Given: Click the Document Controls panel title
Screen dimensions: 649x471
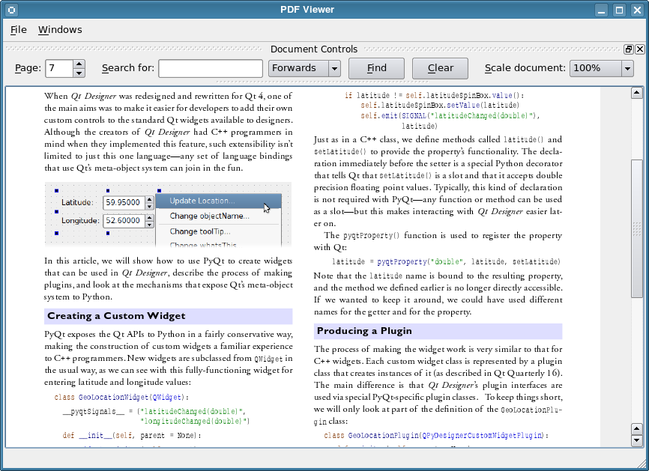Looking at the screenshot, I should point(314,49).
